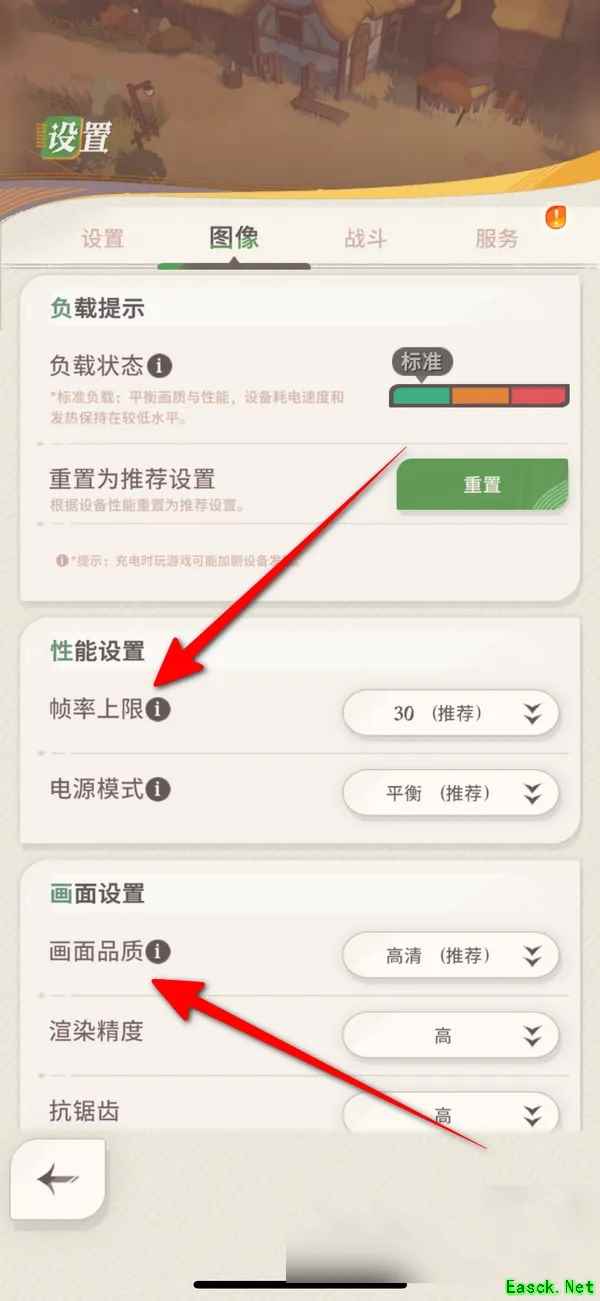Select the 图像 tab

point(234,237)
